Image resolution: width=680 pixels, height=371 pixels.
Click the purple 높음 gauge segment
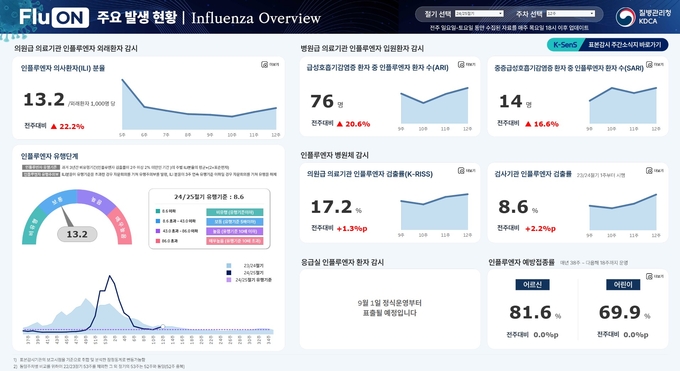[x=96, y=200]
